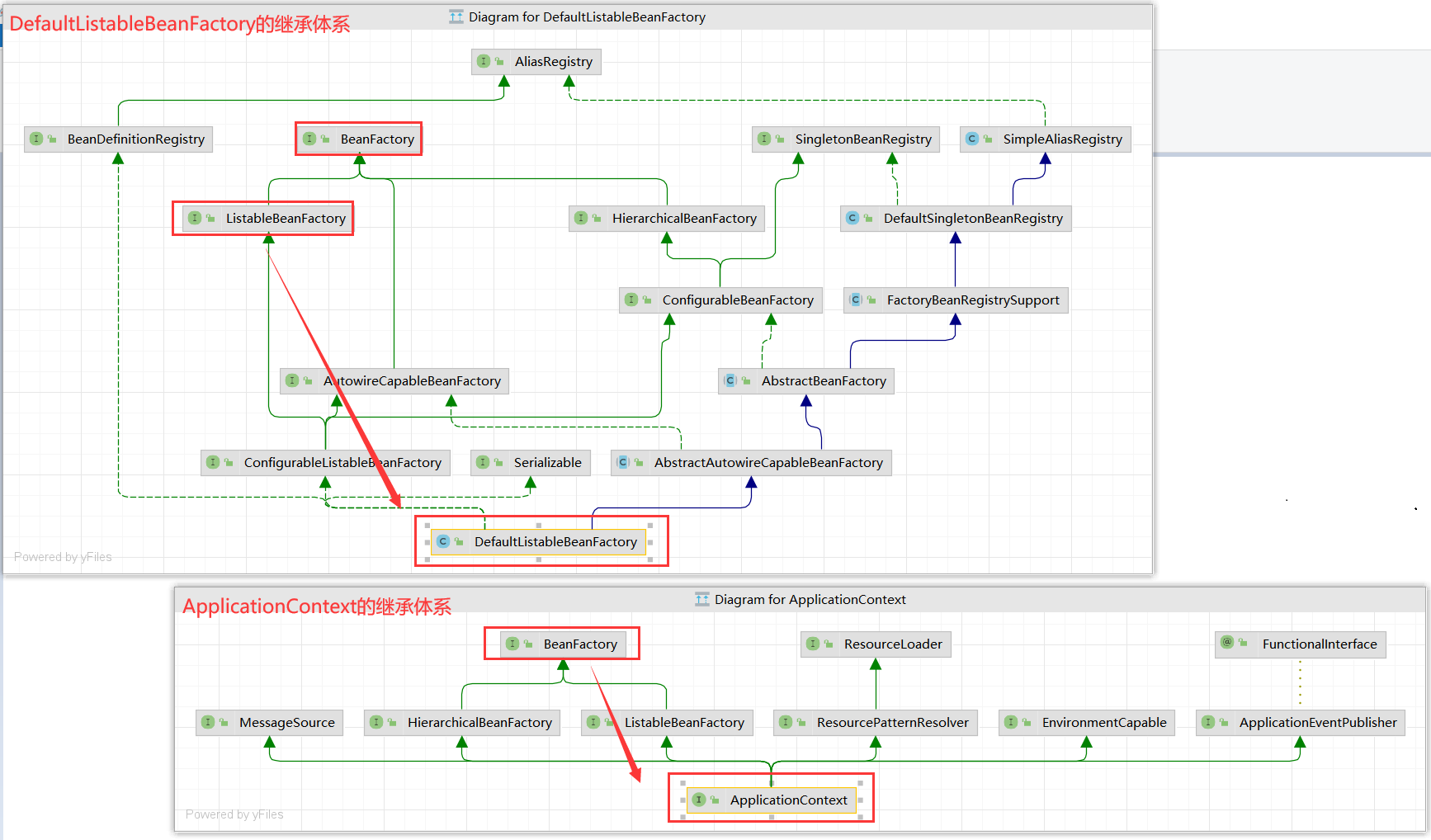Select the Serializable interface node
The width and height of the screenshot is (1431, 840).
click(x=531, y=463)
